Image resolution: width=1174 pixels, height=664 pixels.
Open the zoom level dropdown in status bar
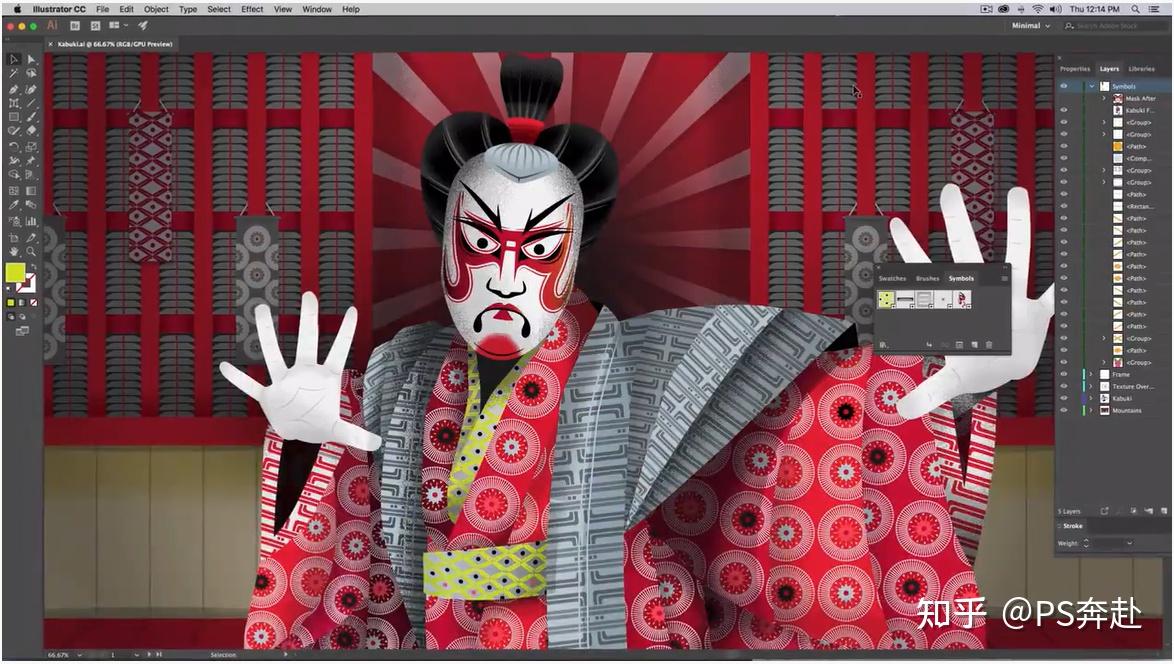tap(79, 654)
